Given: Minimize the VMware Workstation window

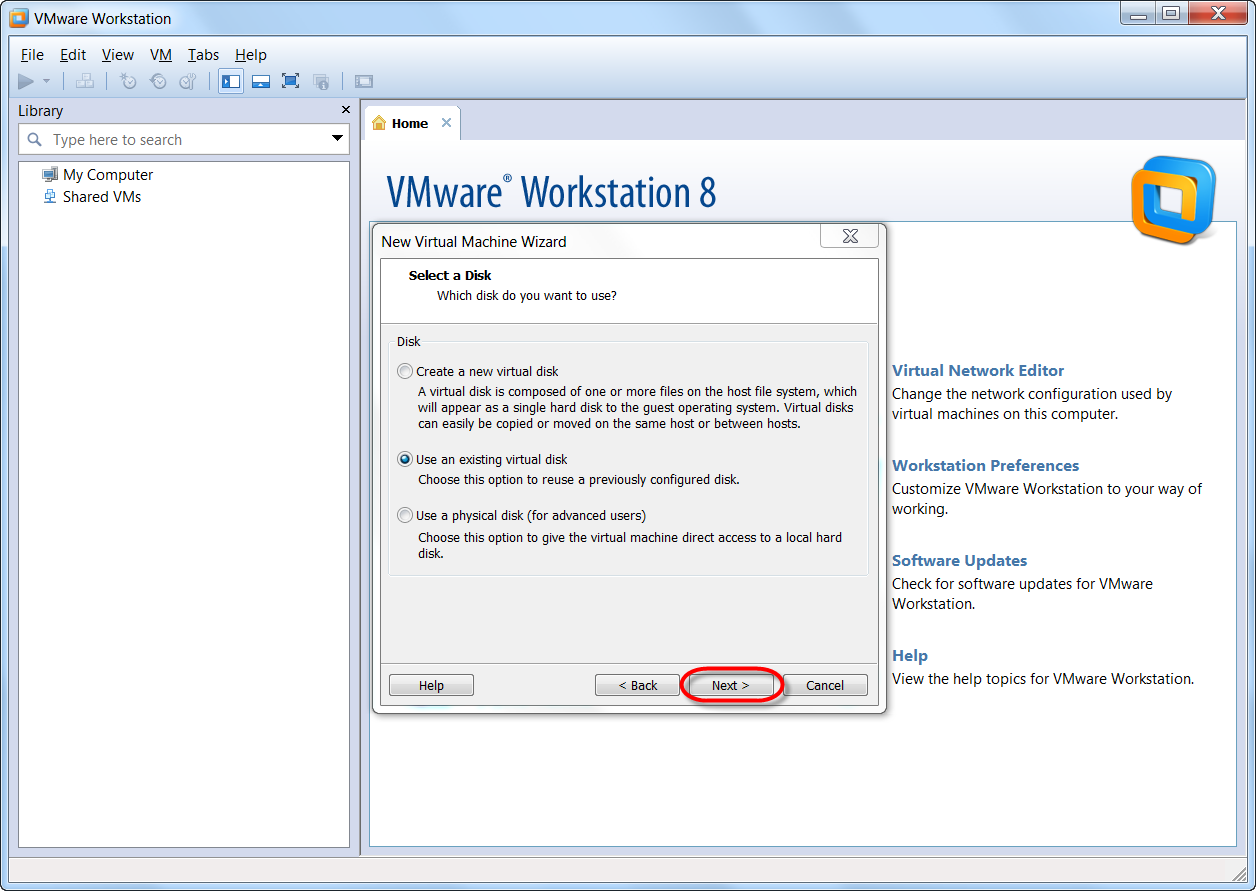Looking at the screenshot, I should click(x=1140, y=13).
